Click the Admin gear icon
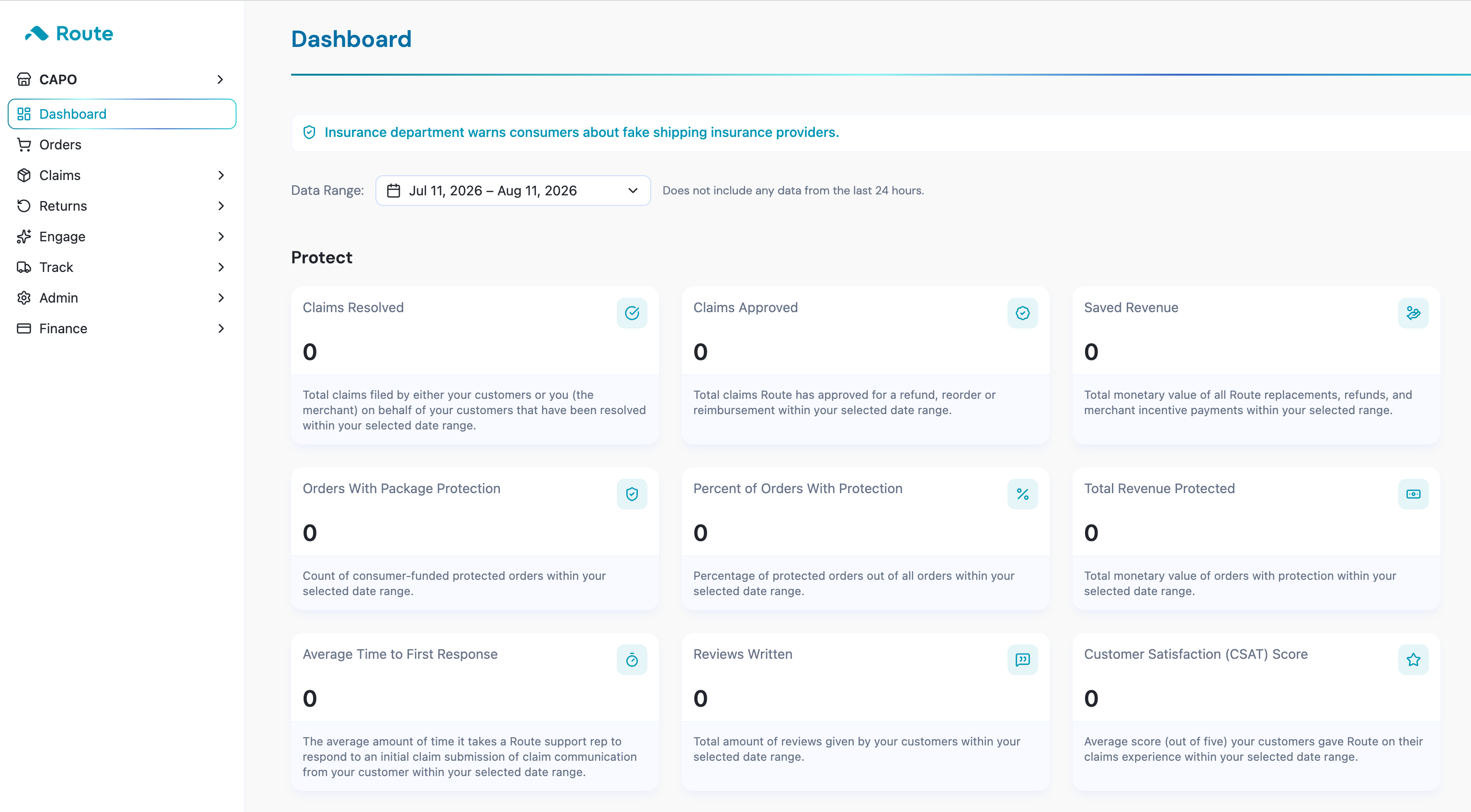Image resolution: width=1471 pixels, height=812 pixels. tap(23, 298)
